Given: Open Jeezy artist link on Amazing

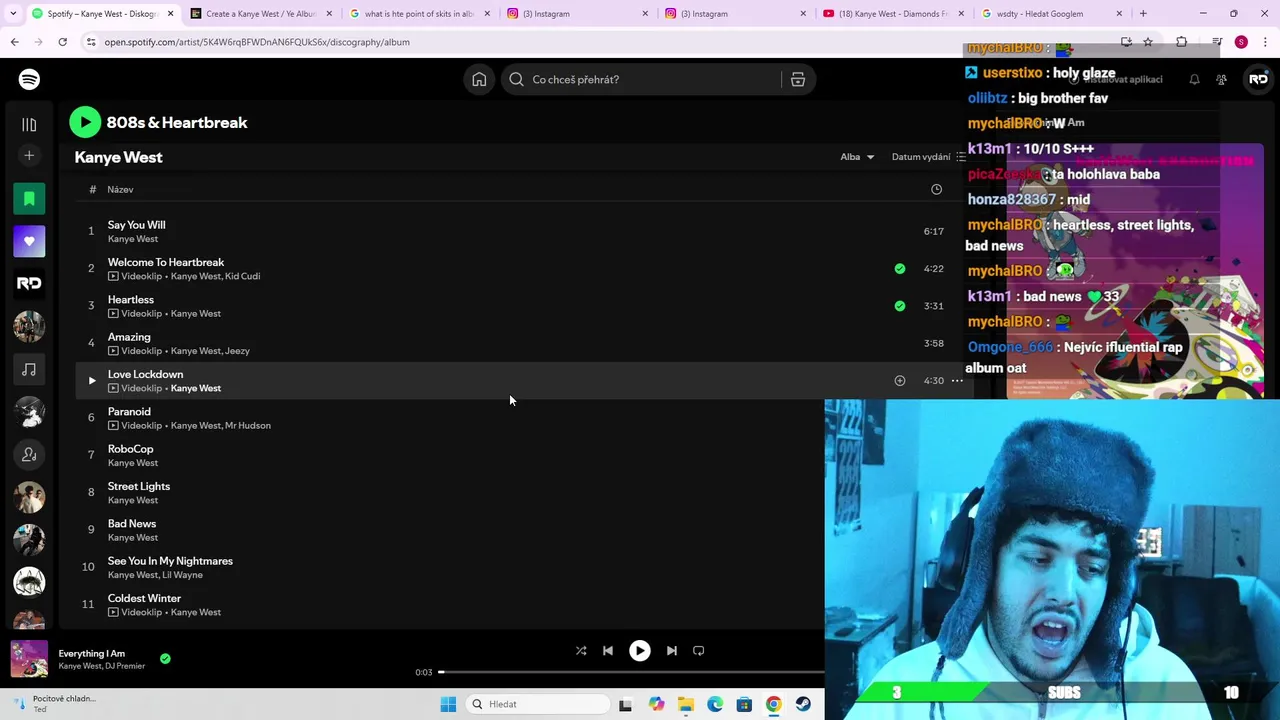Looking at the screenshot, I should pos(238,351).
